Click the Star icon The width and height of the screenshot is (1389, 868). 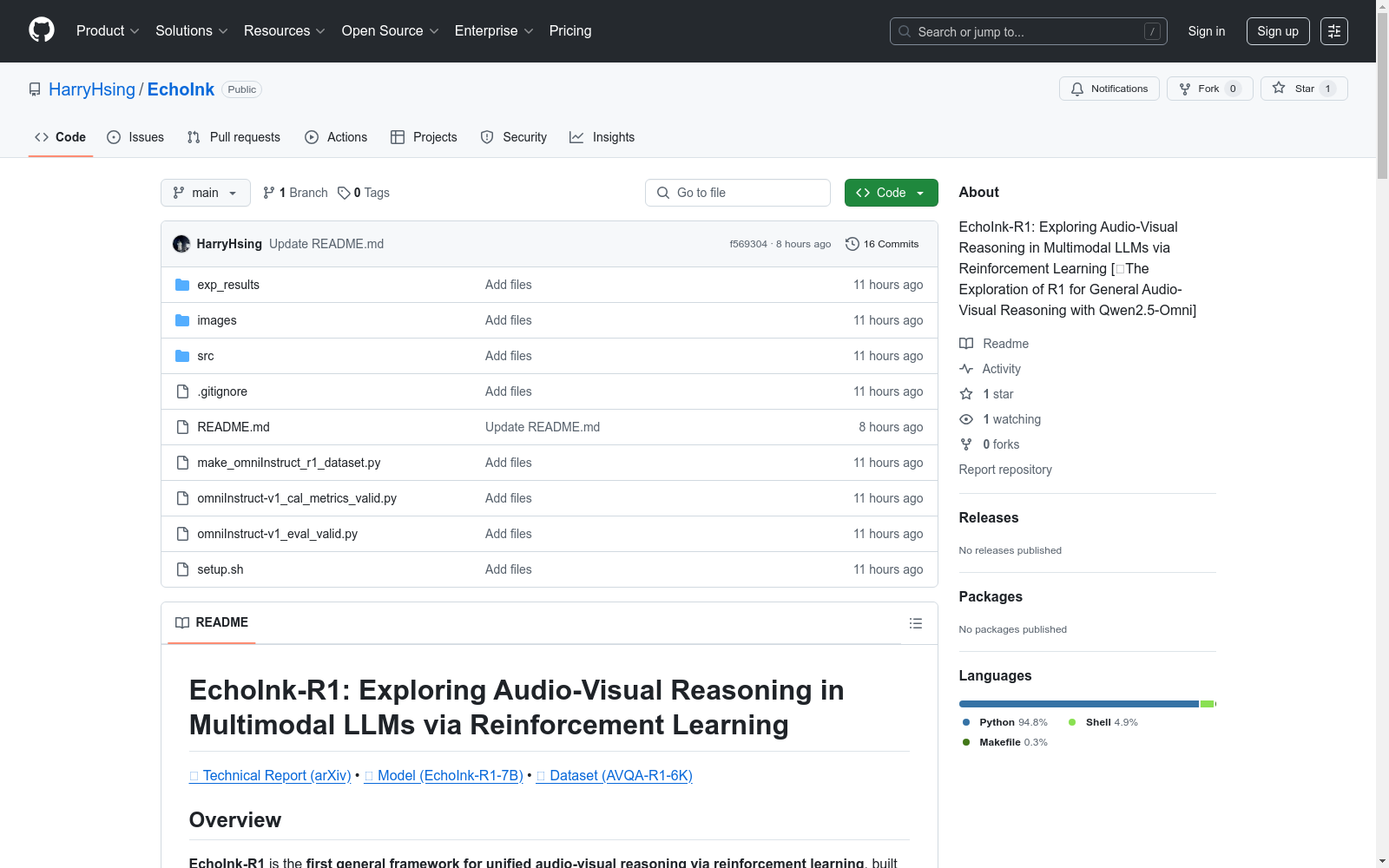coord(1279,88)
